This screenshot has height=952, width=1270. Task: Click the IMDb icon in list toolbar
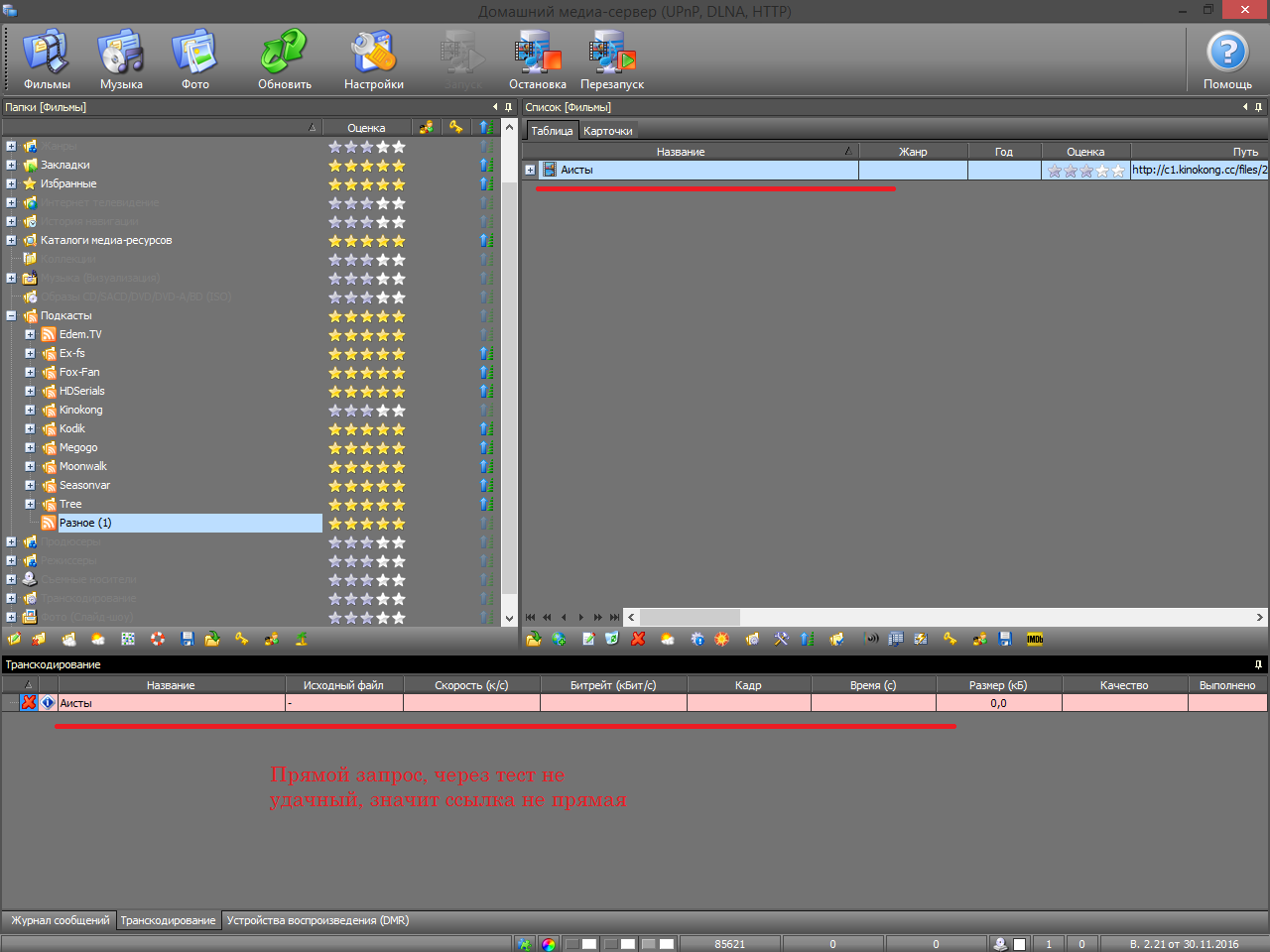1035,640
